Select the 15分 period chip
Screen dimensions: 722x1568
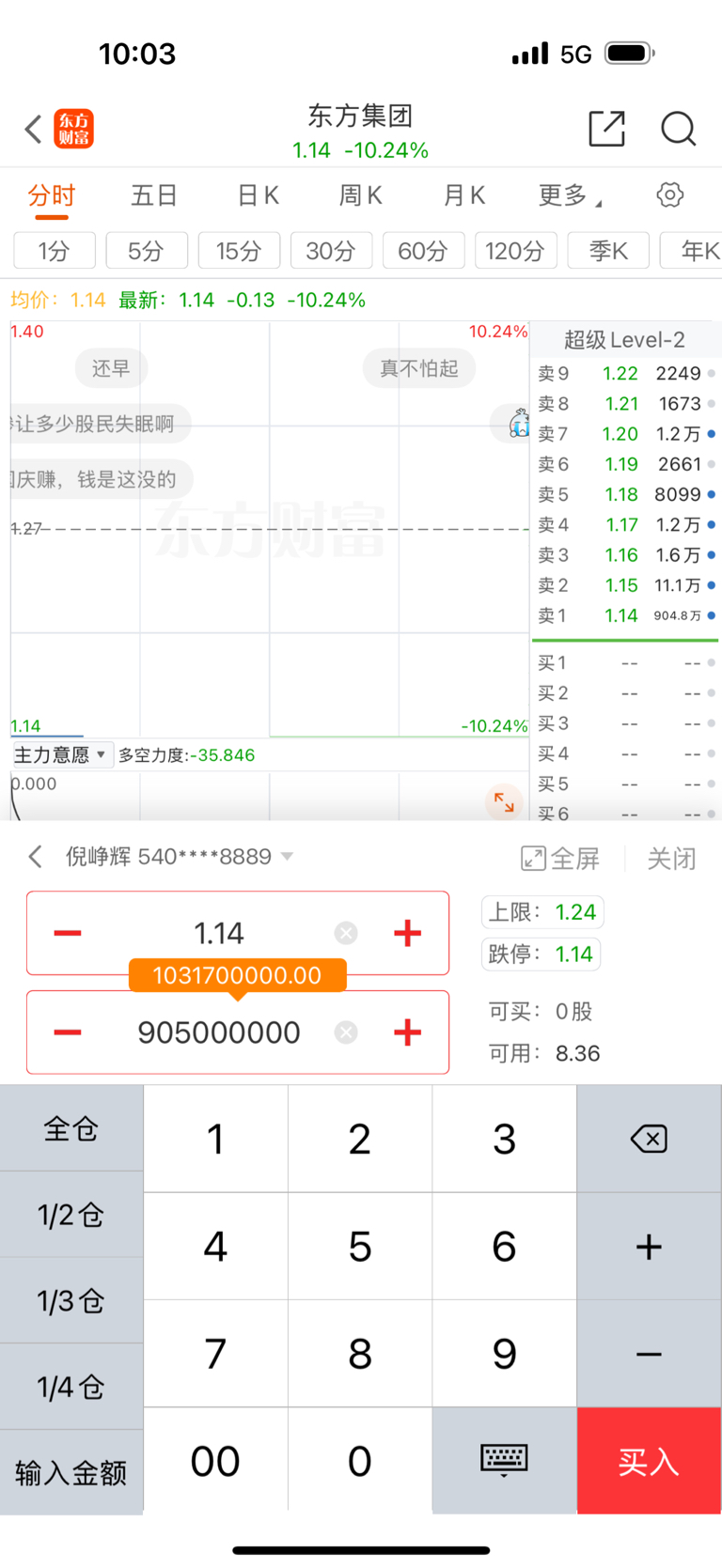point(239,251)
